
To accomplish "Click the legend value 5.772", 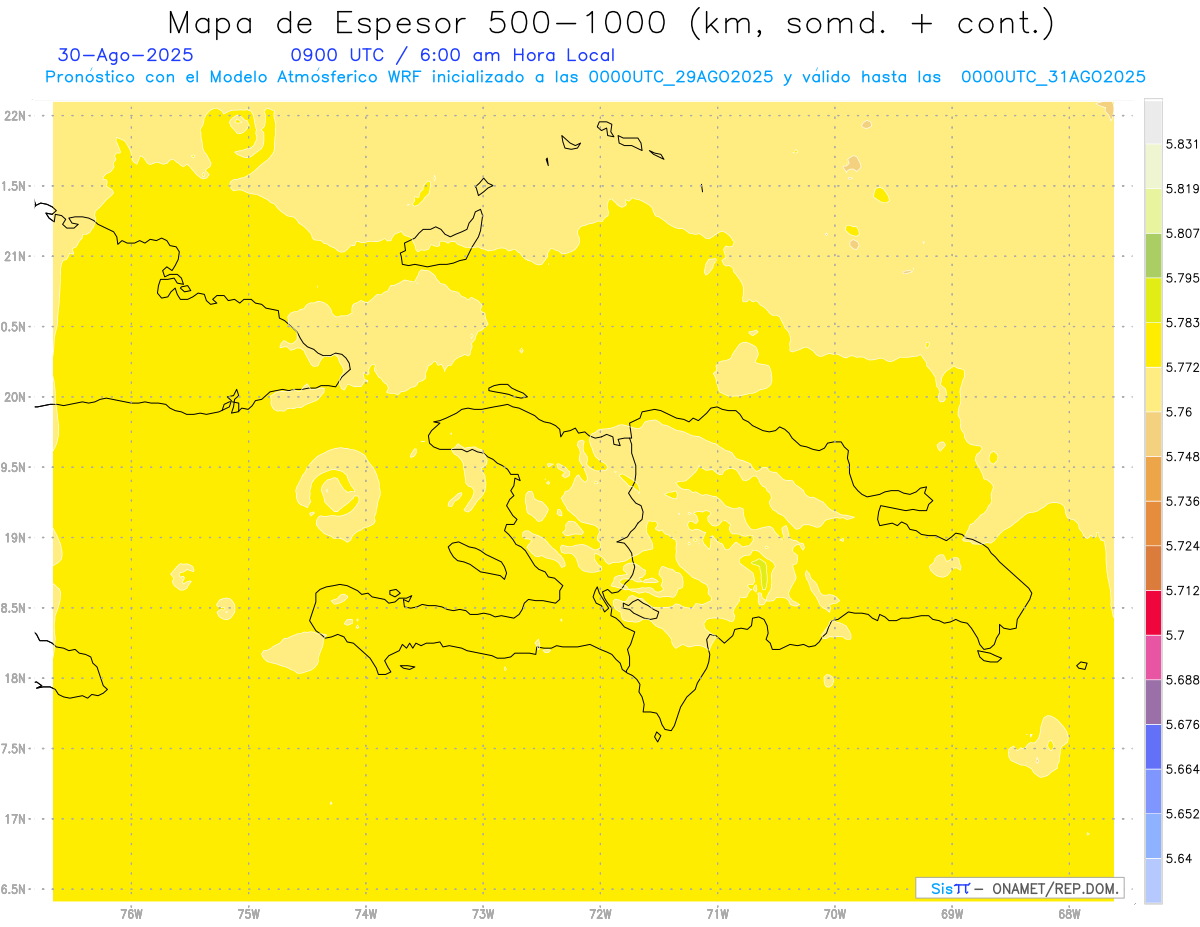I will click(x=1183, y=368).
